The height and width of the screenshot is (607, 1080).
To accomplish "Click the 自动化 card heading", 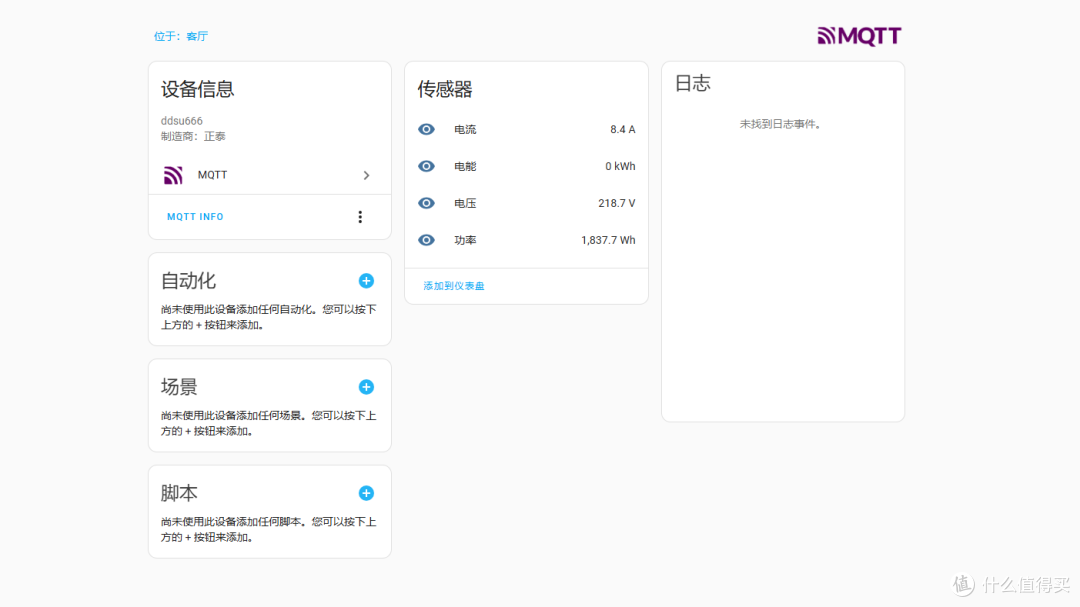I will (x=188, y=280).
